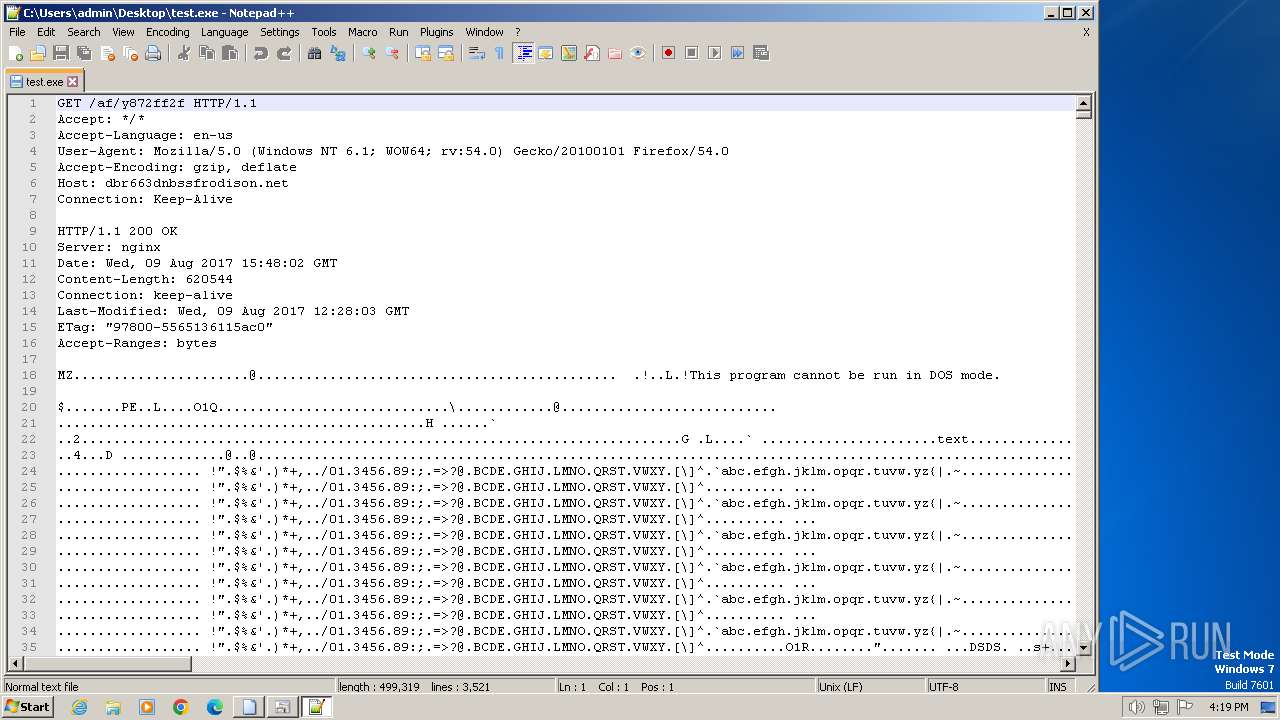The image size is (1280, 720).
Task: Zoom in using the toolbar icon
Action: pyautogui.click(x=369, y=53)
